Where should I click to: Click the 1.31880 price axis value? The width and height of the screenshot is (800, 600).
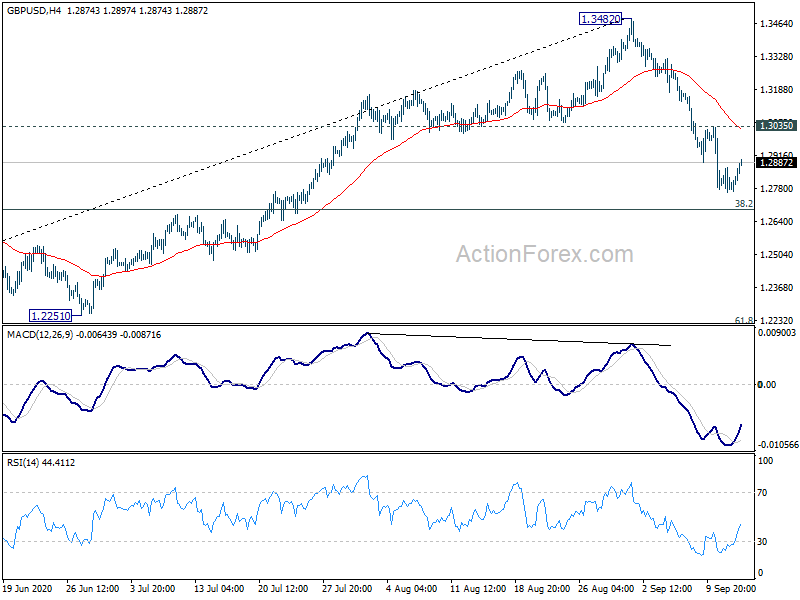point(777,90)
